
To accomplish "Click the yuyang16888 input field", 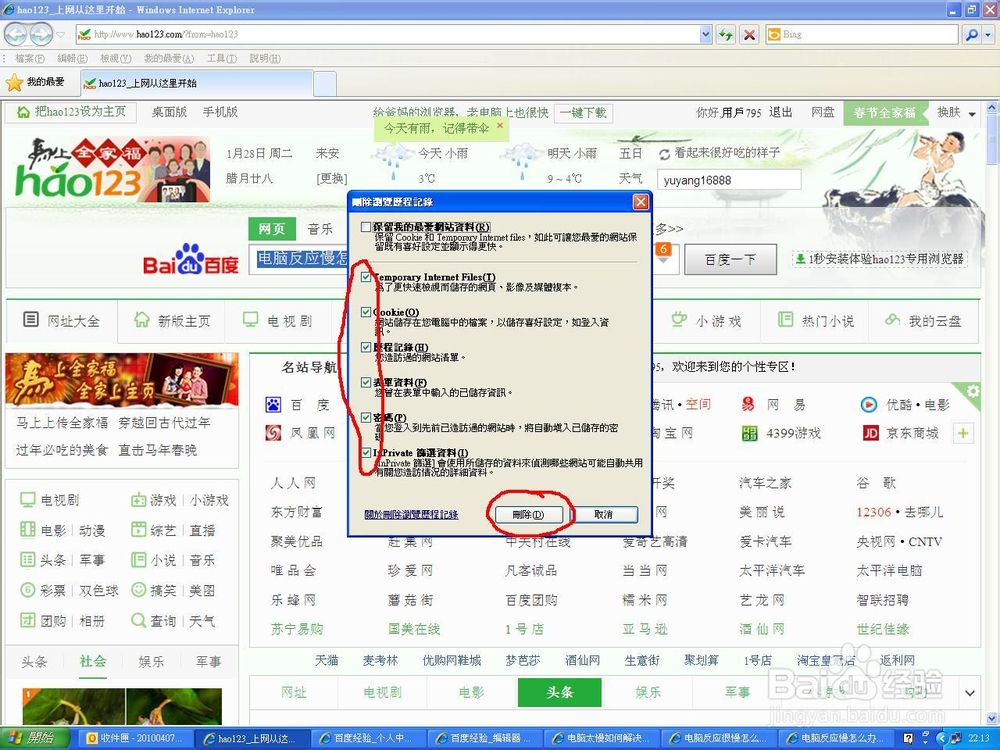I will pyautogui.click(x=729, y=180).
